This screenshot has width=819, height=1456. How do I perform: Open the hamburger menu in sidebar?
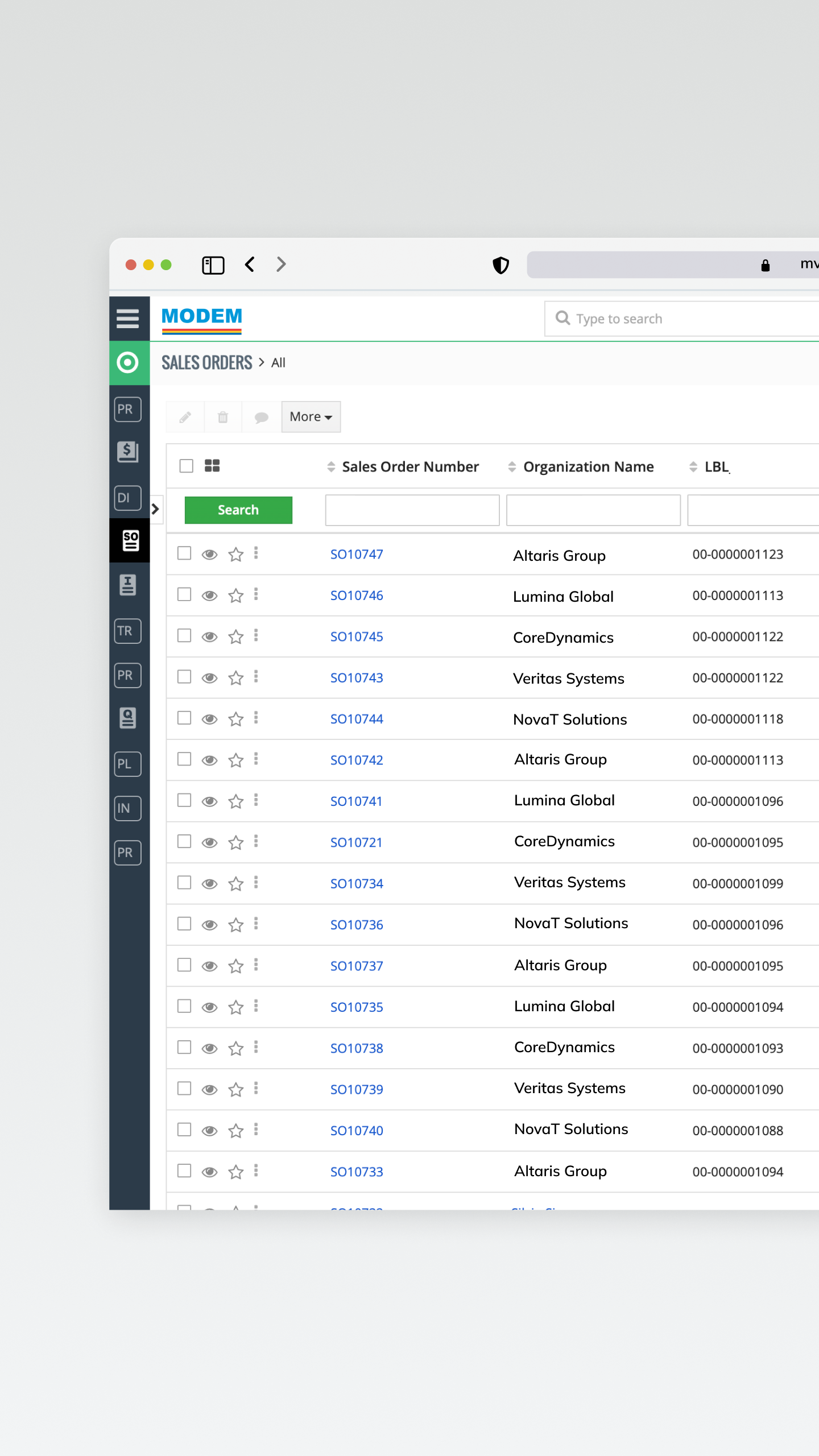(x=128, y=318)
